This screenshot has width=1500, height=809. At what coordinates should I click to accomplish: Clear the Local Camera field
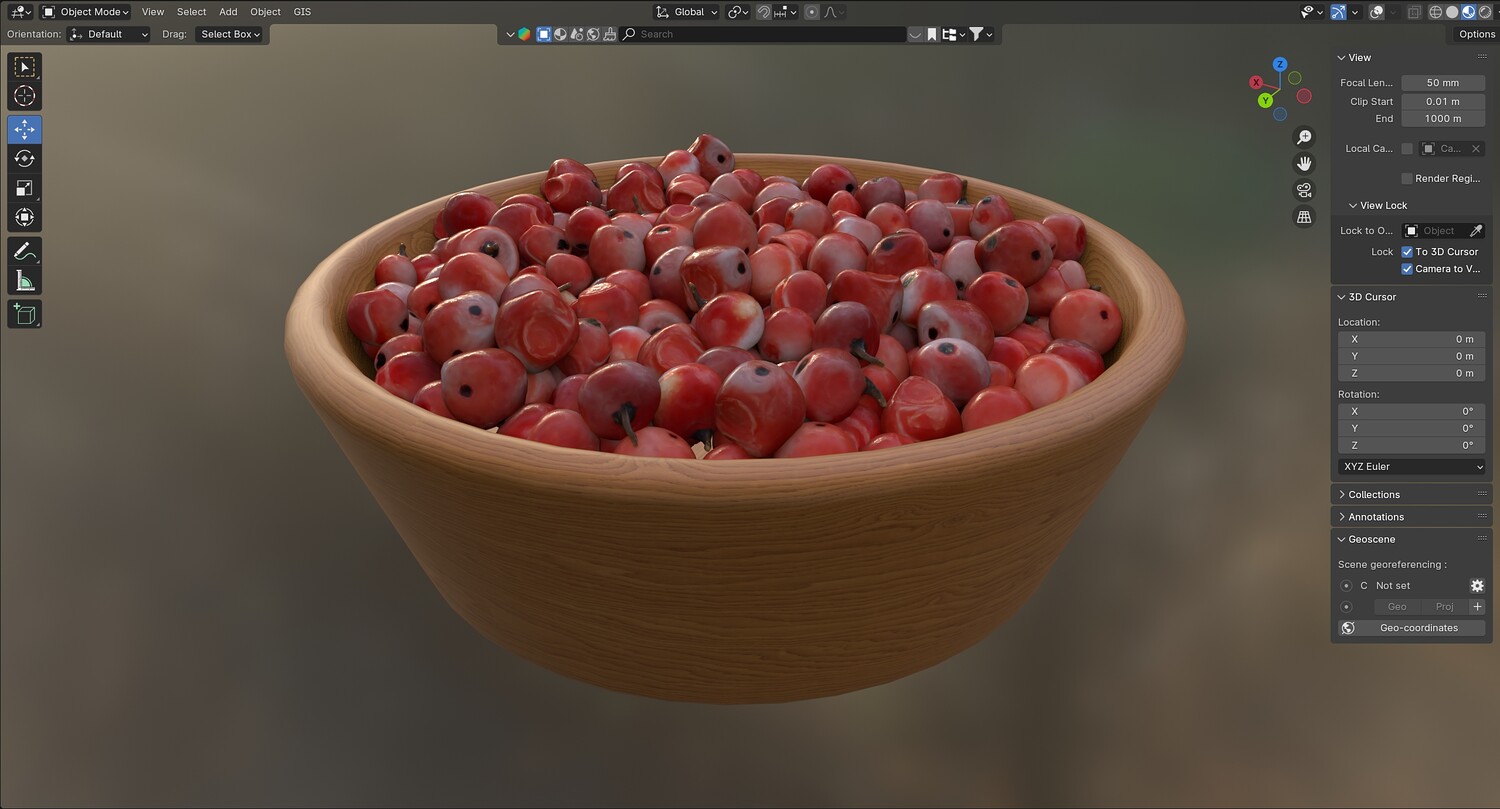1475,149
